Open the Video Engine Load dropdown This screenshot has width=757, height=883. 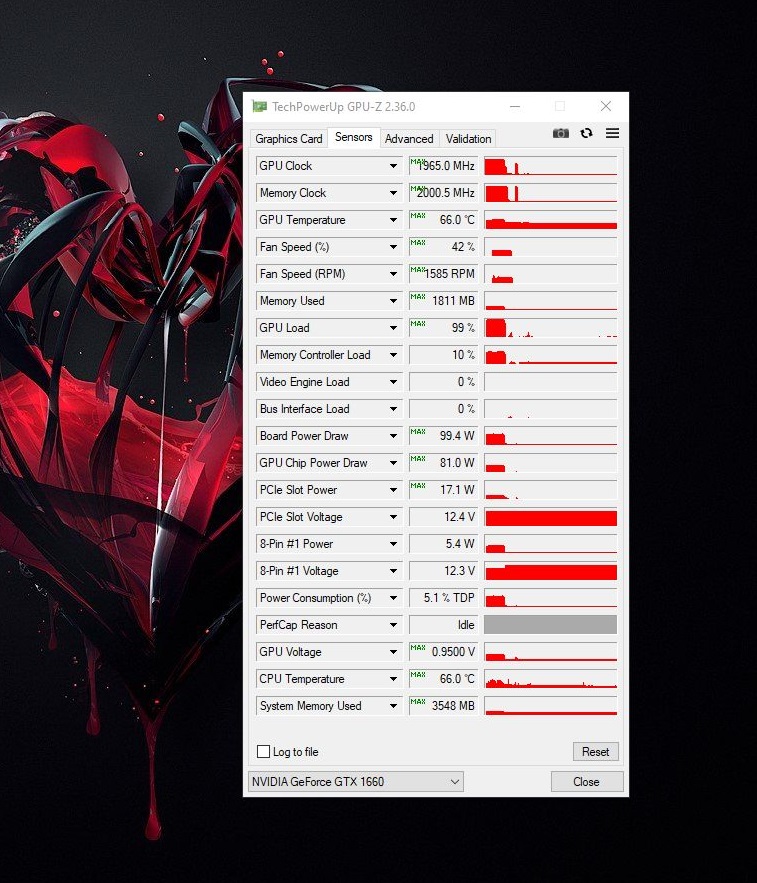(393, 382)
